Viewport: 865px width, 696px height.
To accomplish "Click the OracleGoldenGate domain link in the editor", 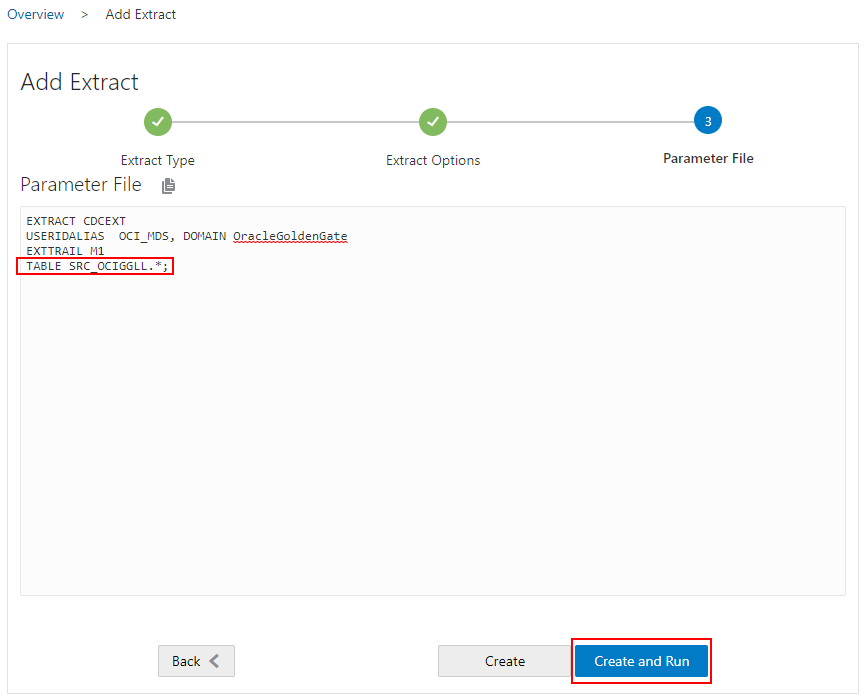I will pos(290,236).
